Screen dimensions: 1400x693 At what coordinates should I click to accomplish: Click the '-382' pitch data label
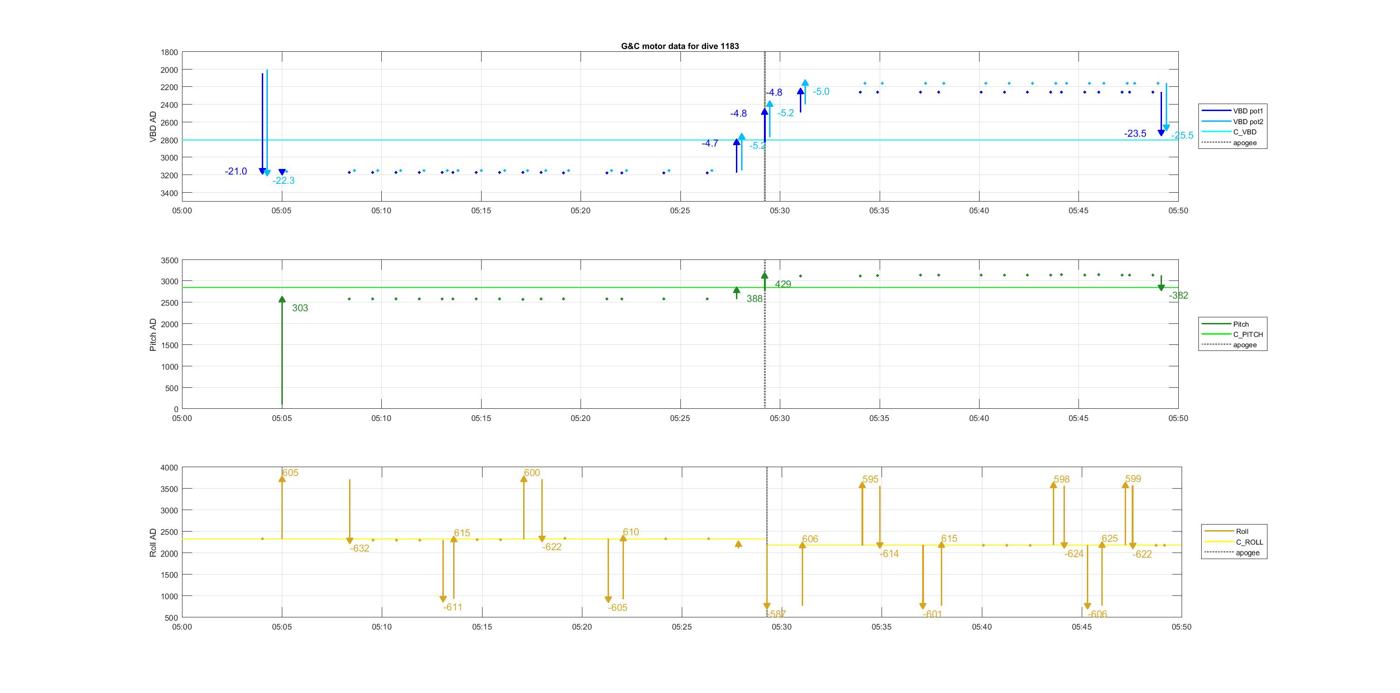point(1178,296)
